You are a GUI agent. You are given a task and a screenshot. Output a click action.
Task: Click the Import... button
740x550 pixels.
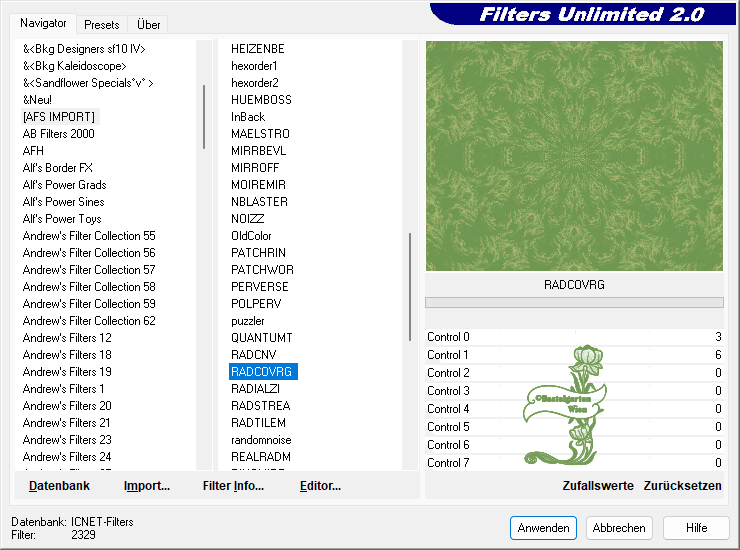click(x=147, y=486)
